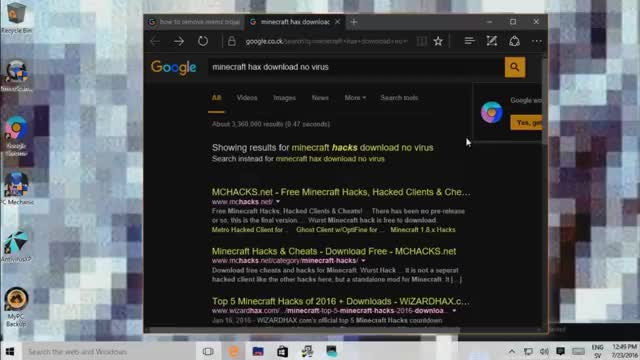Click the Edge address bar URL
This screenshot has height=360, width=640.
(x=327, y=41)
